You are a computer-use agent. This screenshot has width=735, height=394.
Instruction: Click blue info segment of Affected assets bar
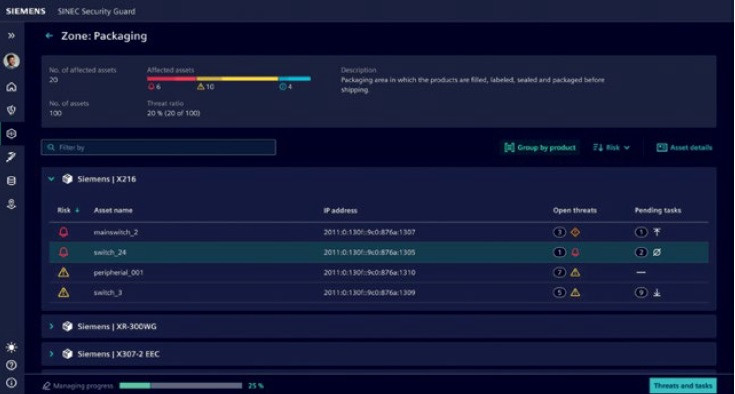pos(294,79)
